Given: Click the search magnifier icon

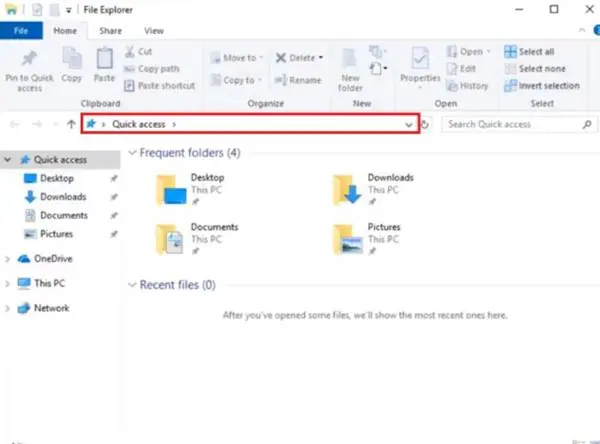Looking at the screenshot, I should (x=587, y=124).
